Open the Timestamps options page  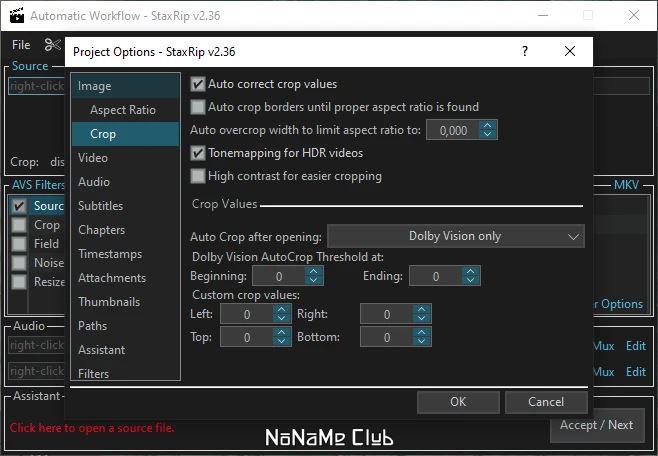(x=125, y=254)
